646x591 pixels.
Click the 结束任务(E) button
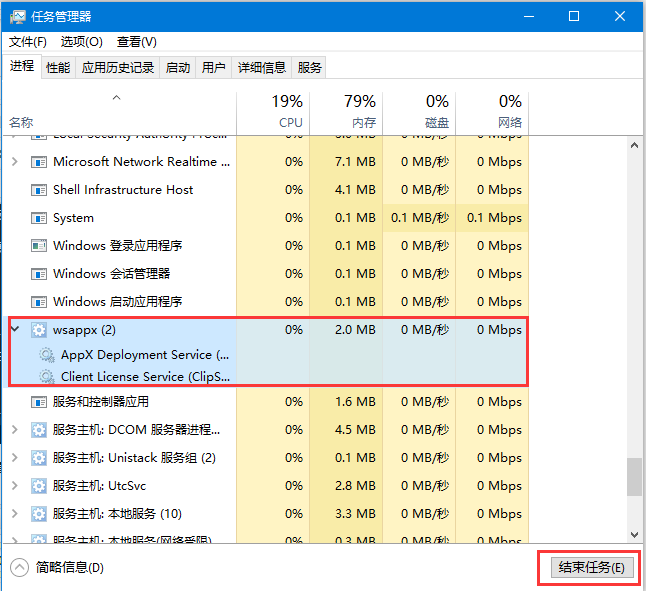coord(592,568)
